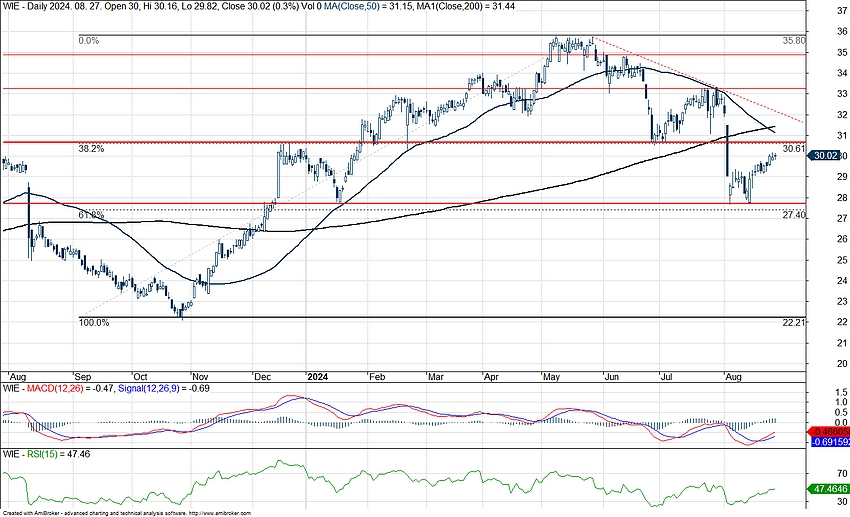Click the Nov label on time axis
This screenshot has width=850, height=517.
coord(199,378)
